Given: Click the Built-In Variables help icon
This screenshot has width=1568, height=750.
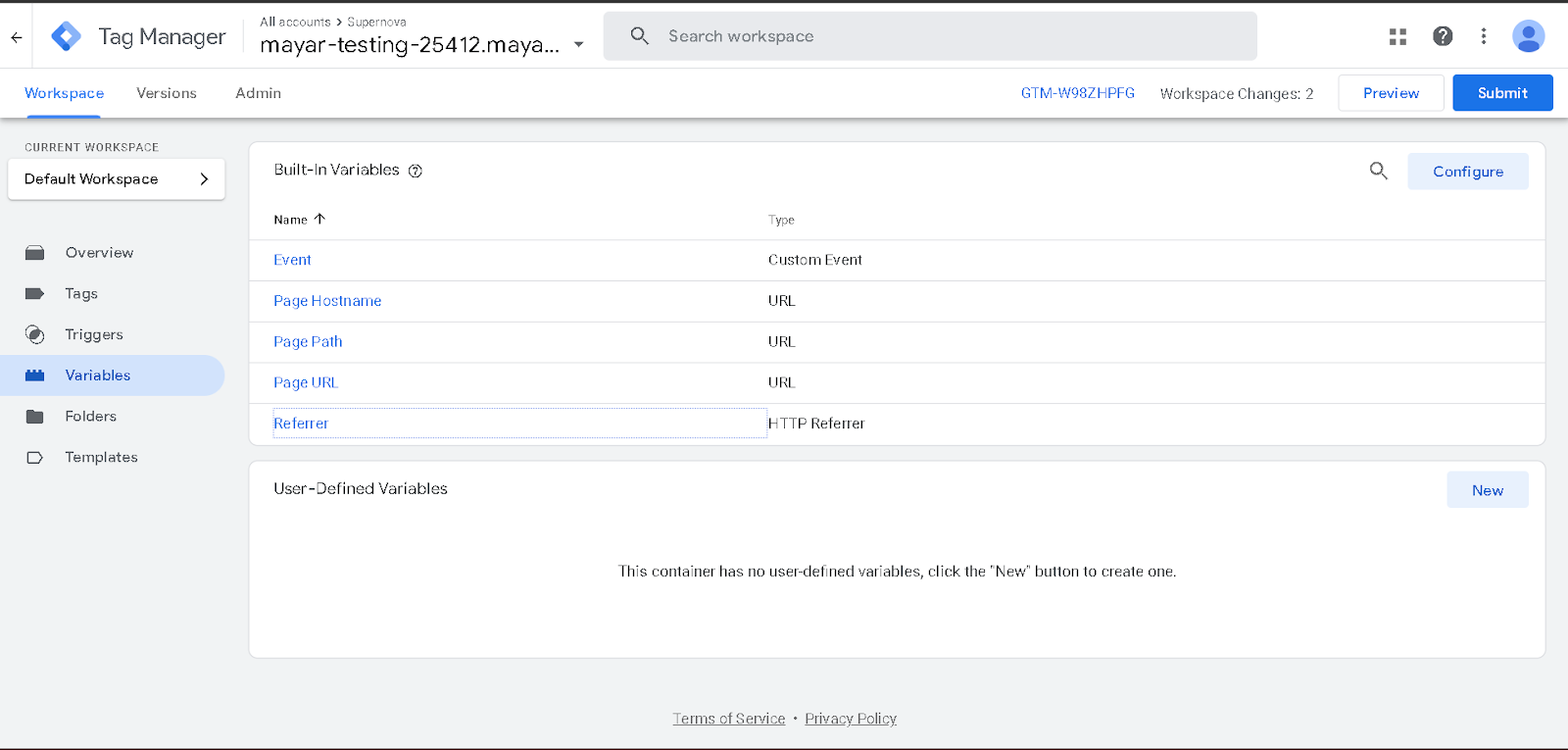Looking at the screenshot, I should click(416, 171).
